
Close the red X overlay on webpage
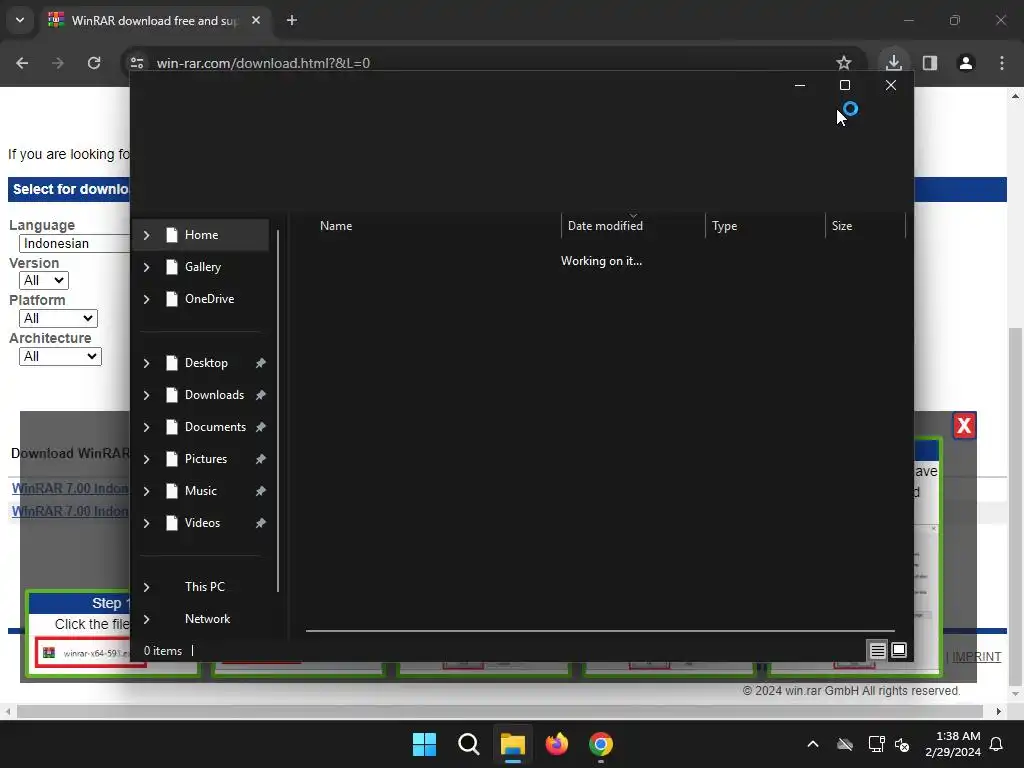[x=964, y=426]
